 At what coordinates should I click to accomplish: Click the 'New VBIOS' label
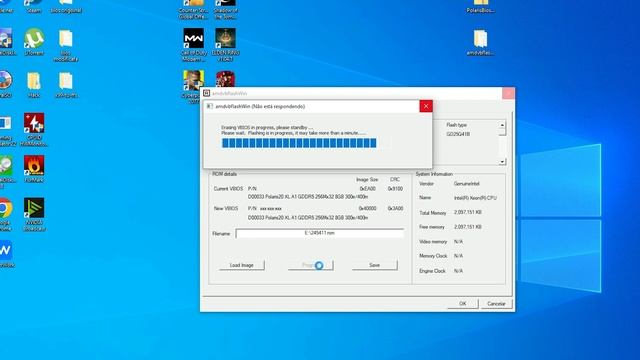[x=226, y=208]
